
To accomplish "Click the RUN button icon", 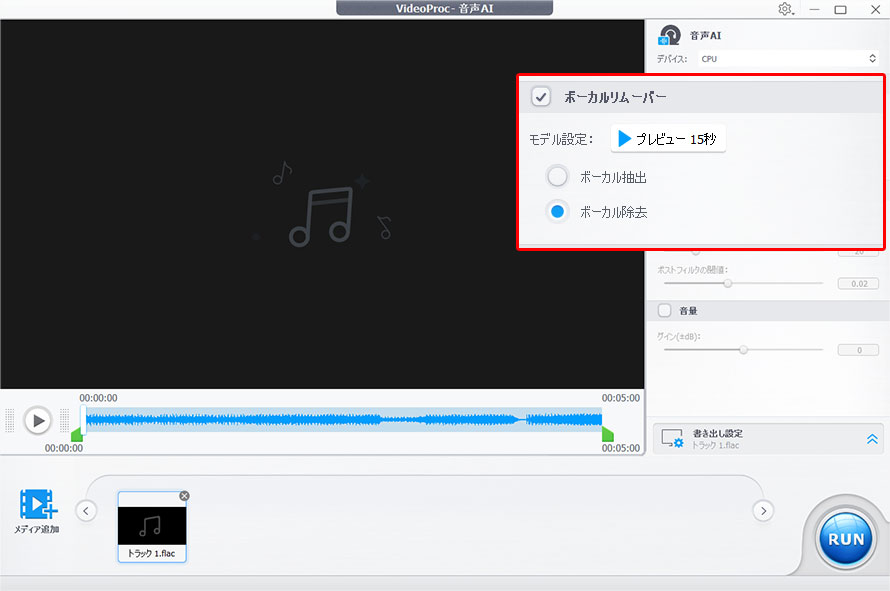I will (845, 537).
